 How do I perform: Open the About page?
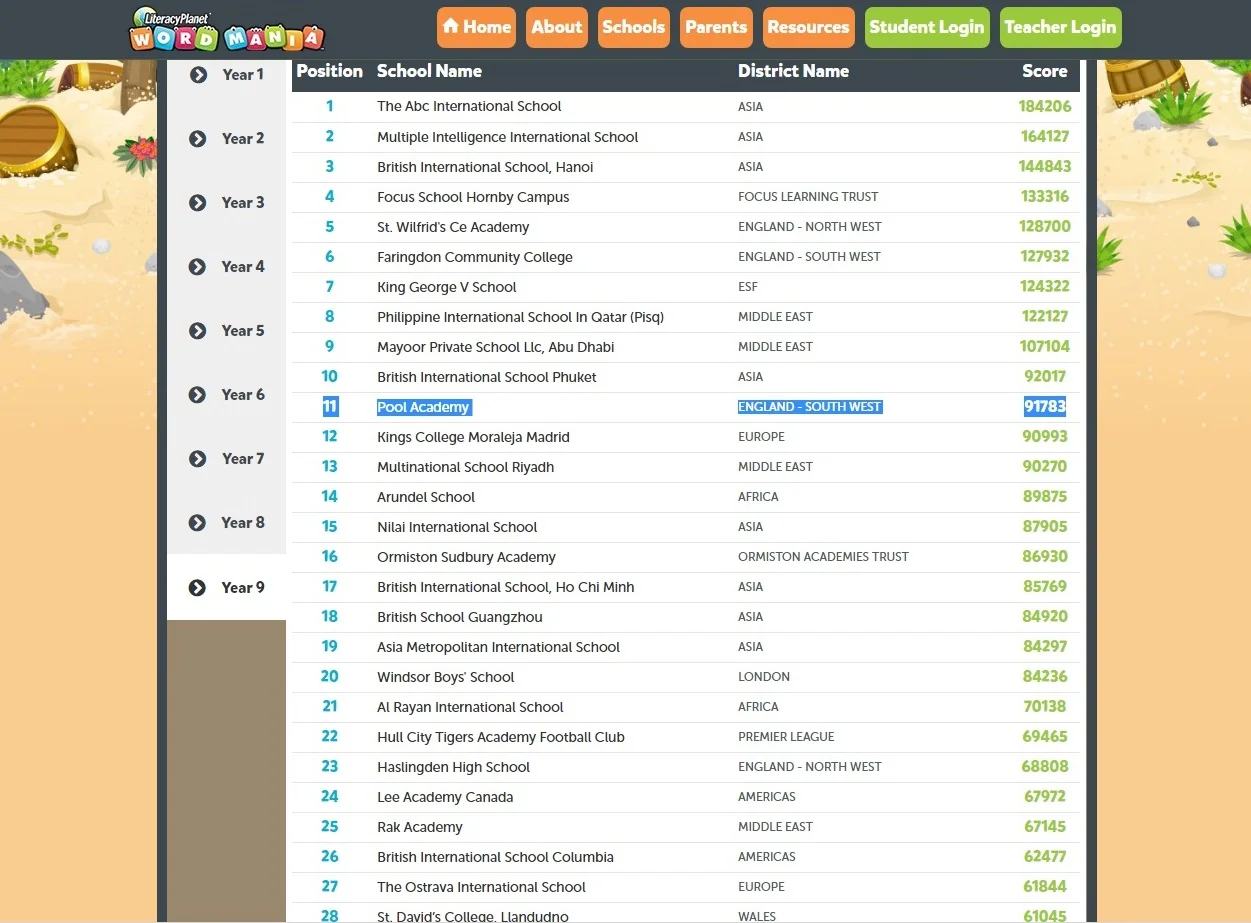click(556, 27)
